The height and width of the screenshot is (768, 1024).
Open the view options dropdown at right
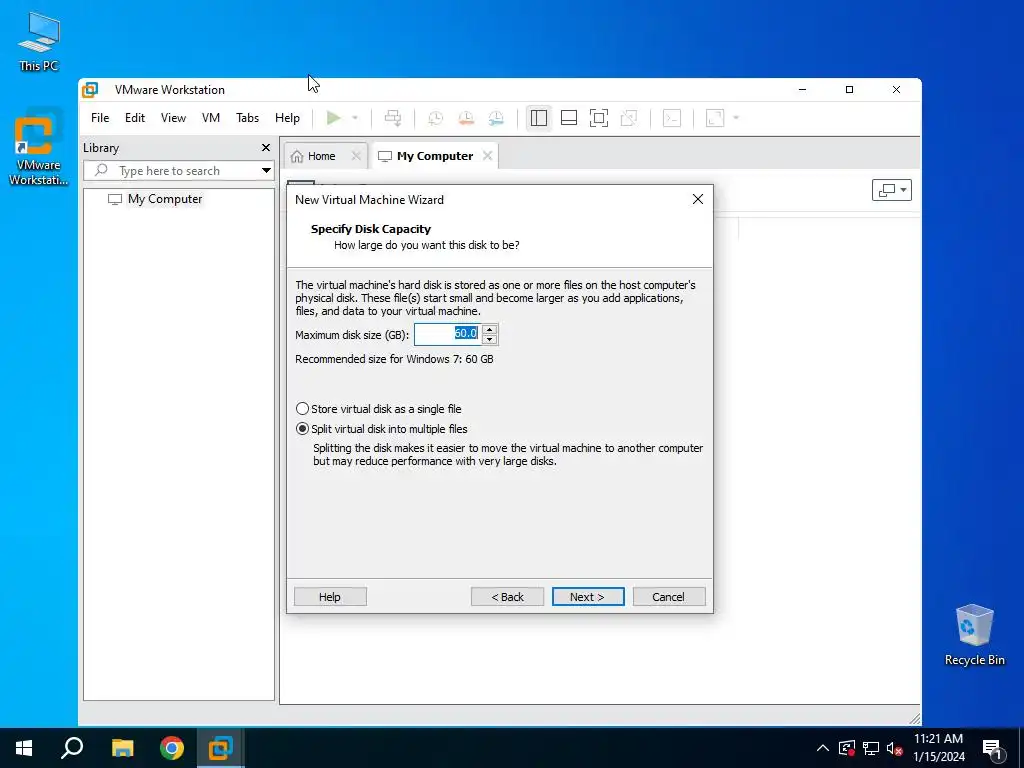(891, 190)
